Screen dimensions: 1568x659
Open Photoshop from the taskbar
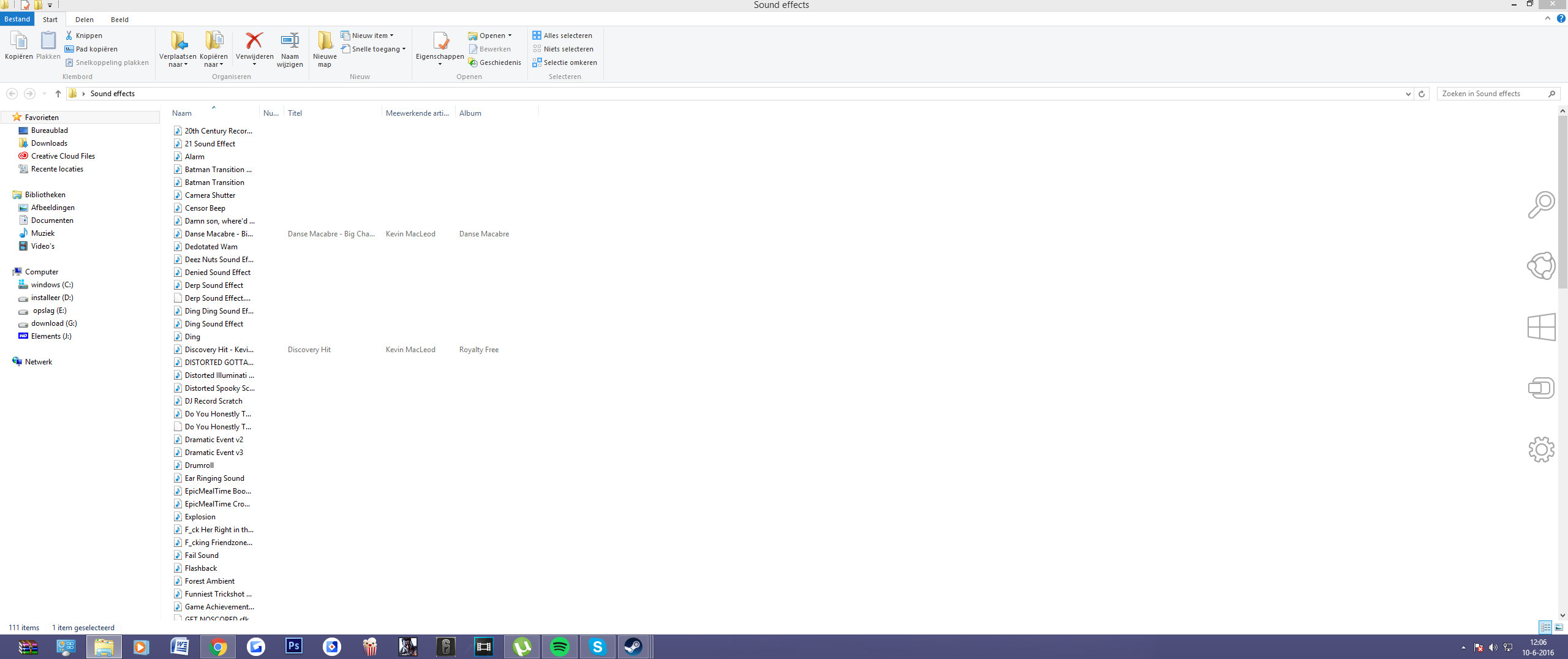pos(294,647)
